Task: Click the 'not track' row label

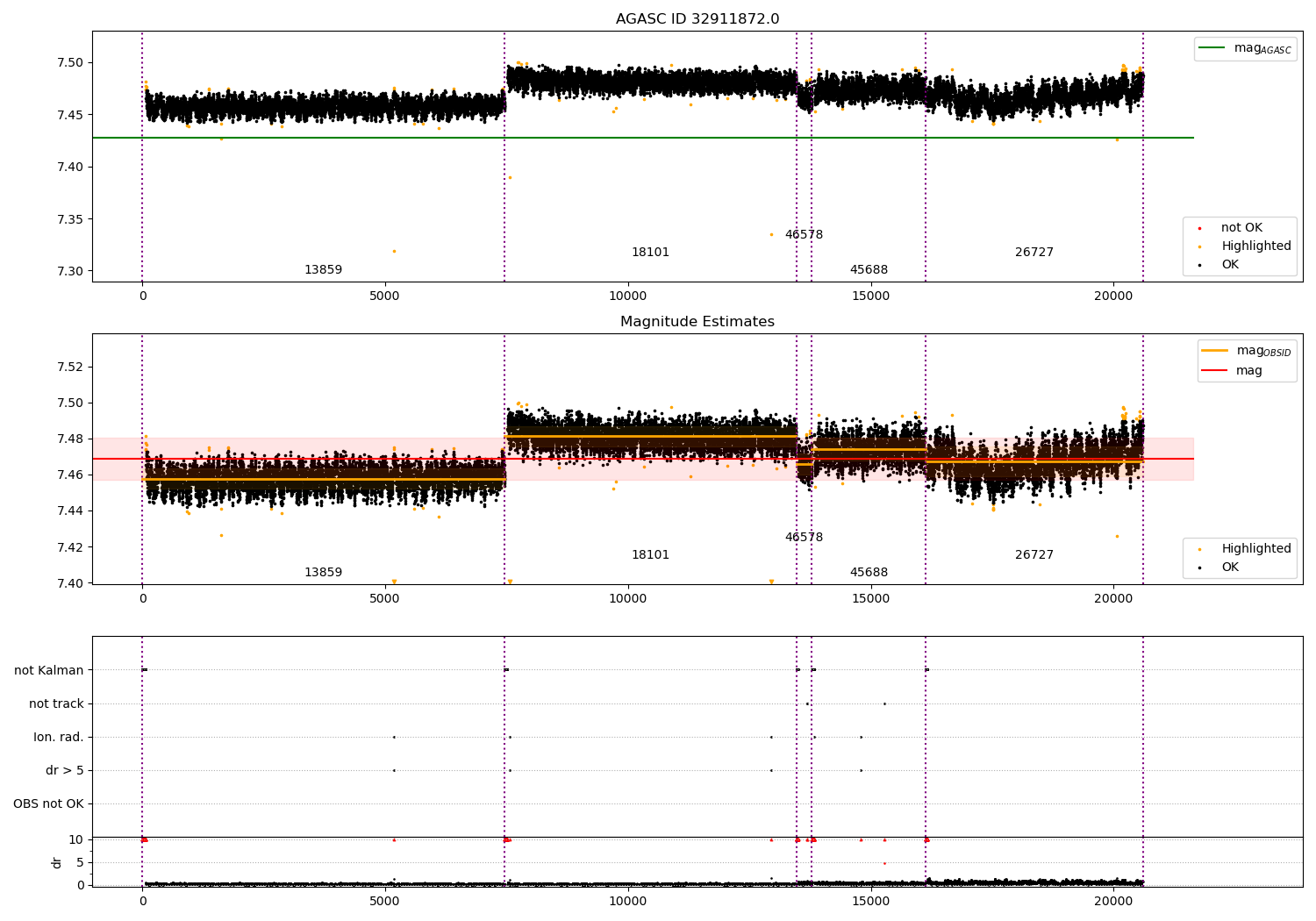Action: [56, 703]
